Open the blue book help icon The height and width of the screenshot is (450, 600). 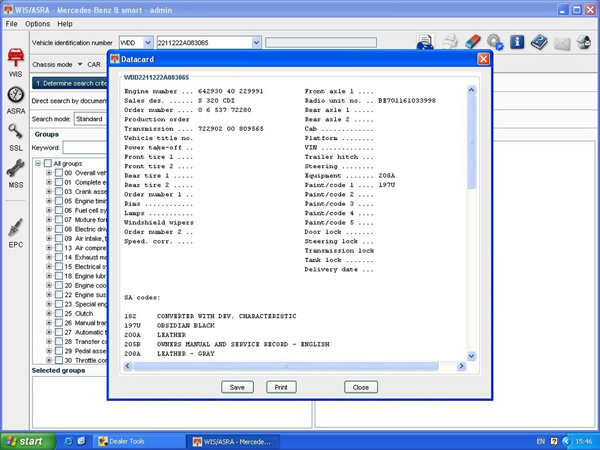tap(539, 42)
